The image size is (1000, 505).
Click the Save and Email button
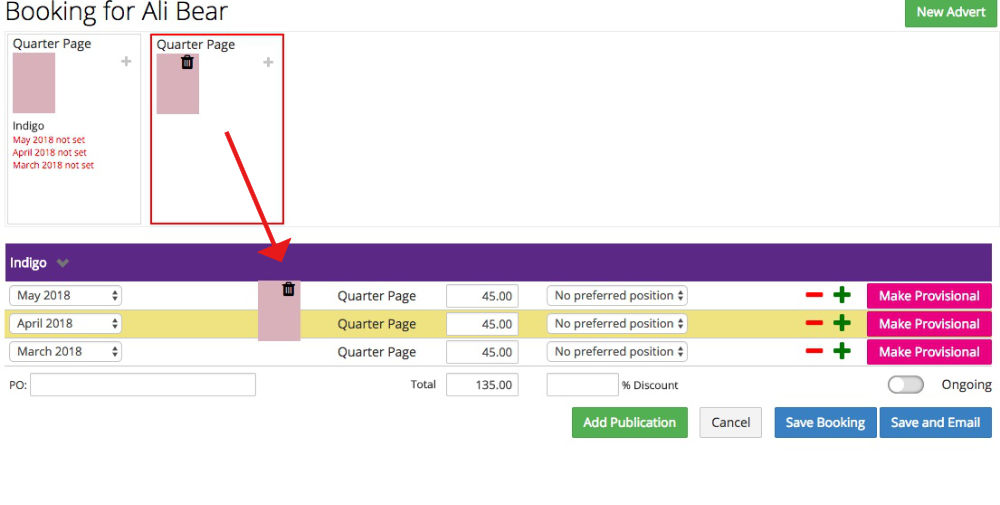coord(936,422)
